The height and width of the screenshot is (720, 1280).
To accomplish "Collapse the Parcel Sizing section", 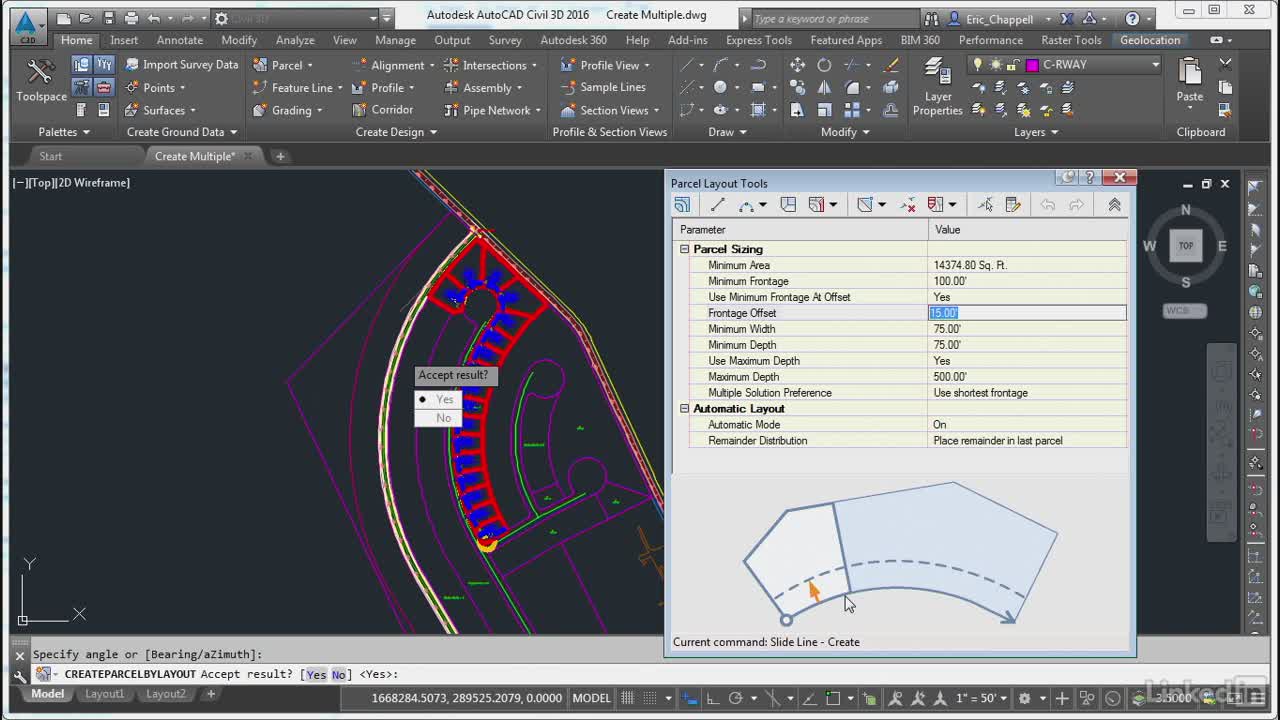I will [x=685, y=249].
